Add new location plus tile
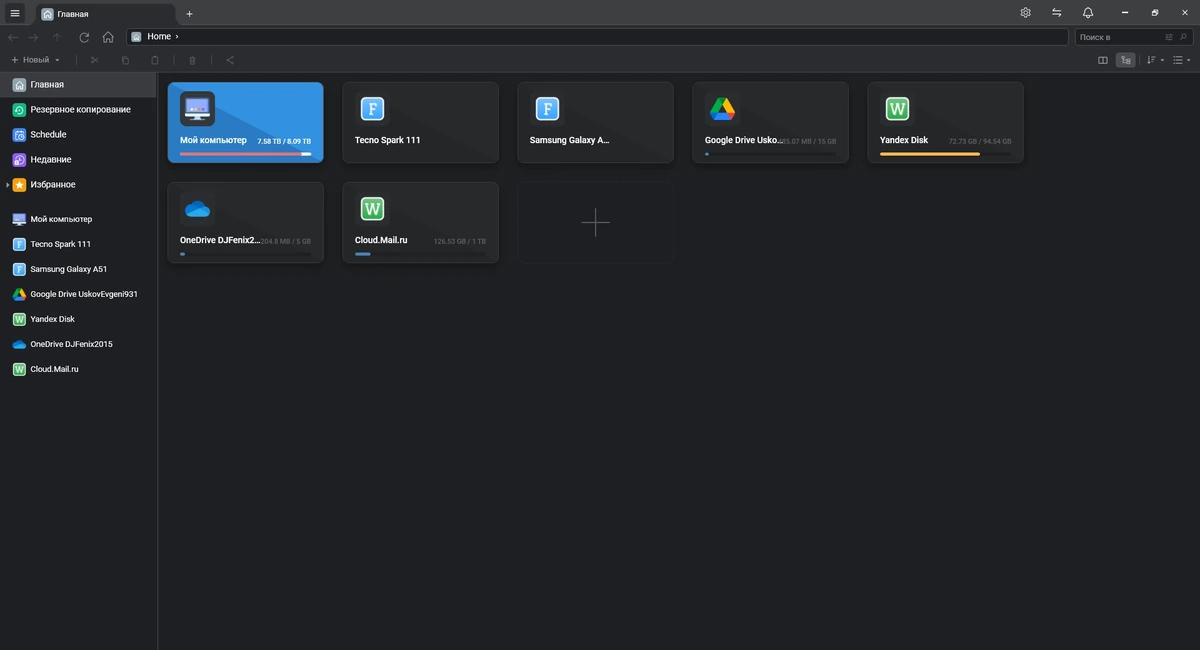Screen dimensions: 1200x650 coord(595,222)
